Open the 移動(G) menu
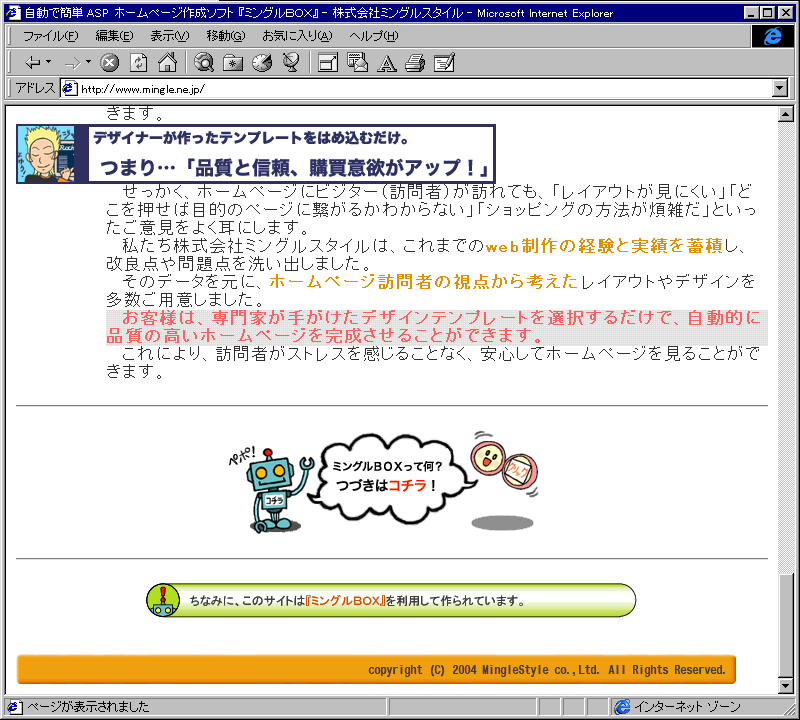This screenshot has width=800, height=720. click(226, 36)
